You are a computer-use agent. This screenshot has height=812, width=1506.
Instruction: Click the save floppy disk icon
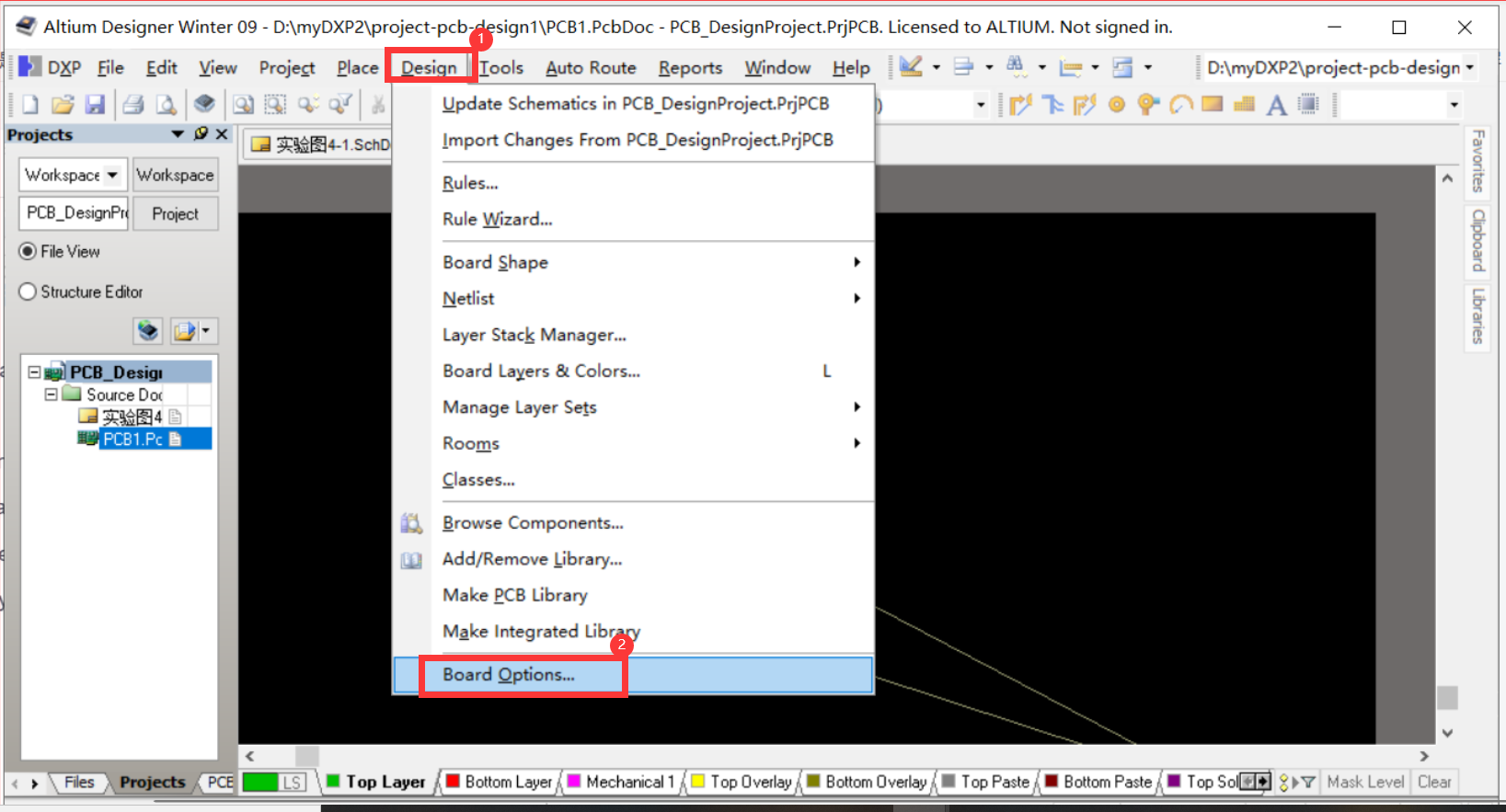coord(95,105)
